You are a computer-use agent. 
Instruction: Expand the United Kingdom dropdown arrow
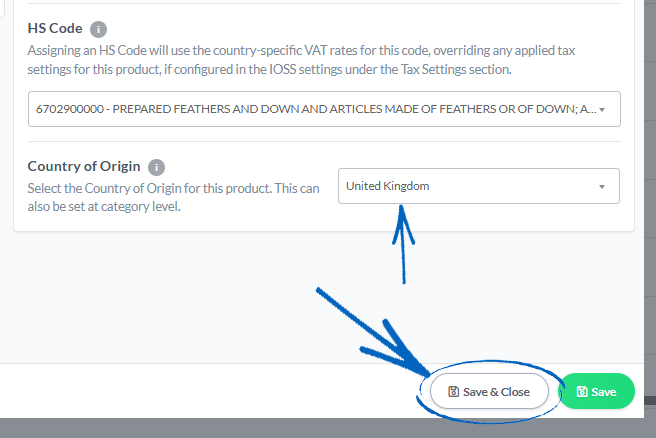click(602, 187)
